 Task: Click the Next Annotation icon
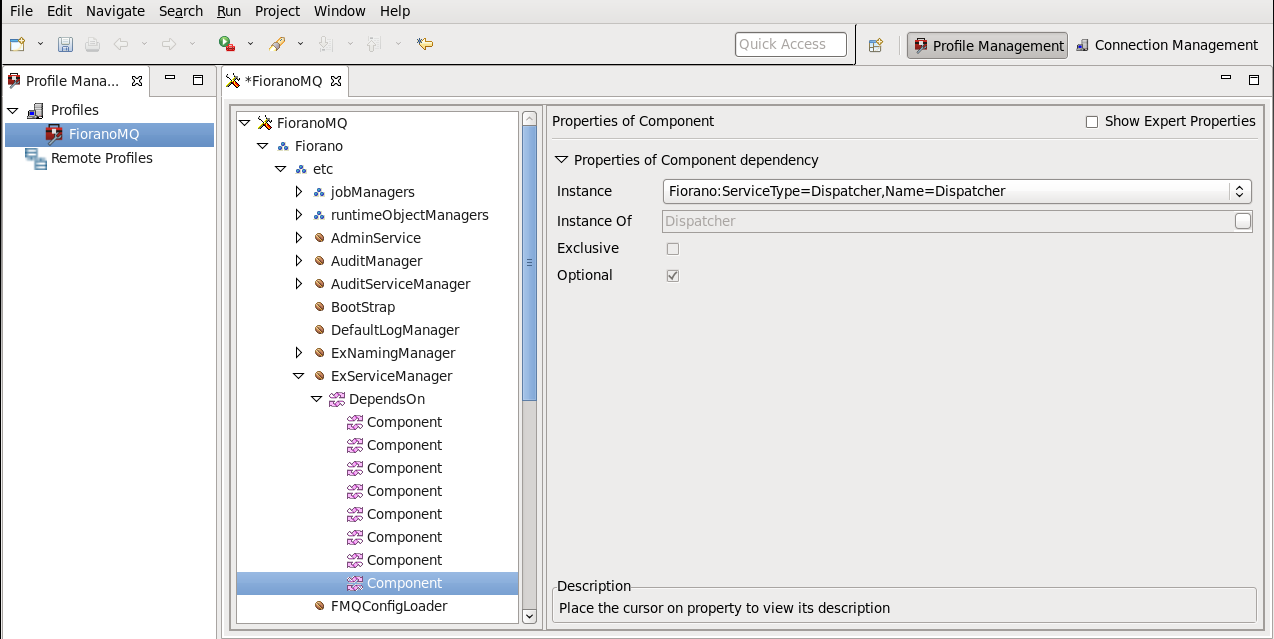[325, 44]
